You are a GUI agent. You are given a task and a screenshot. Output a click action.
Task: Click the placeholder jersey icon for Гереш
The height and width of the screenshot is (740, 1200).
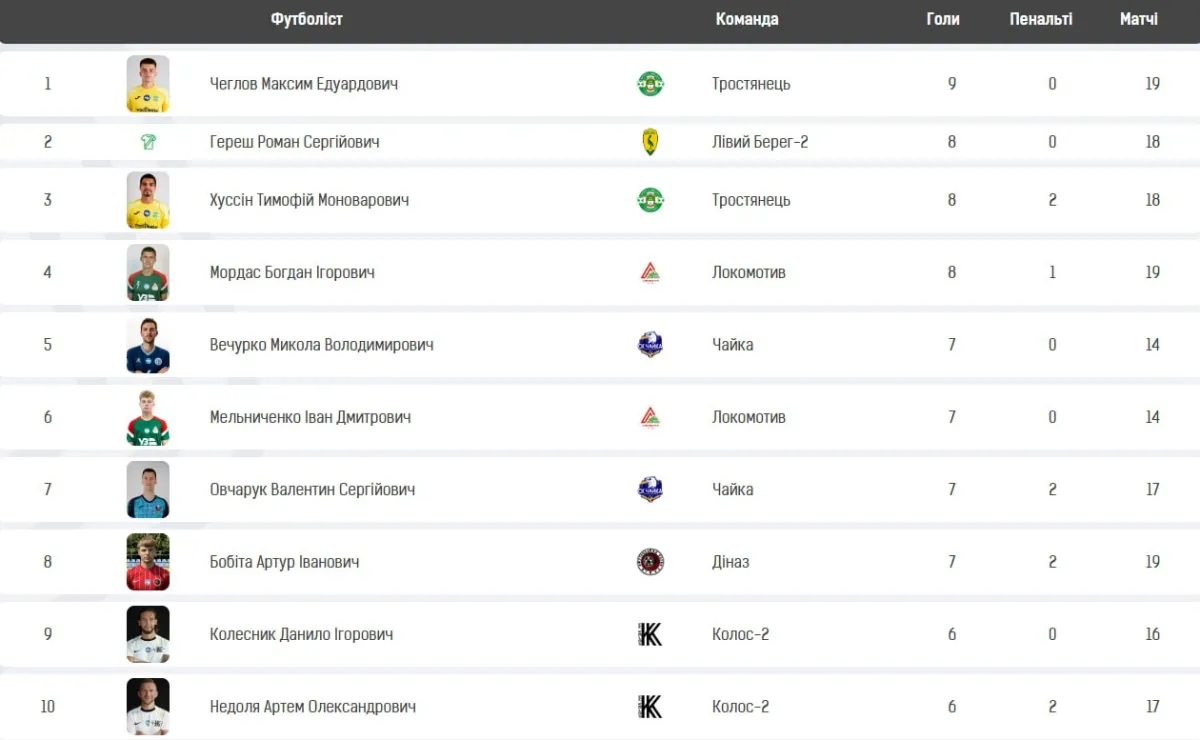[148, 142]
